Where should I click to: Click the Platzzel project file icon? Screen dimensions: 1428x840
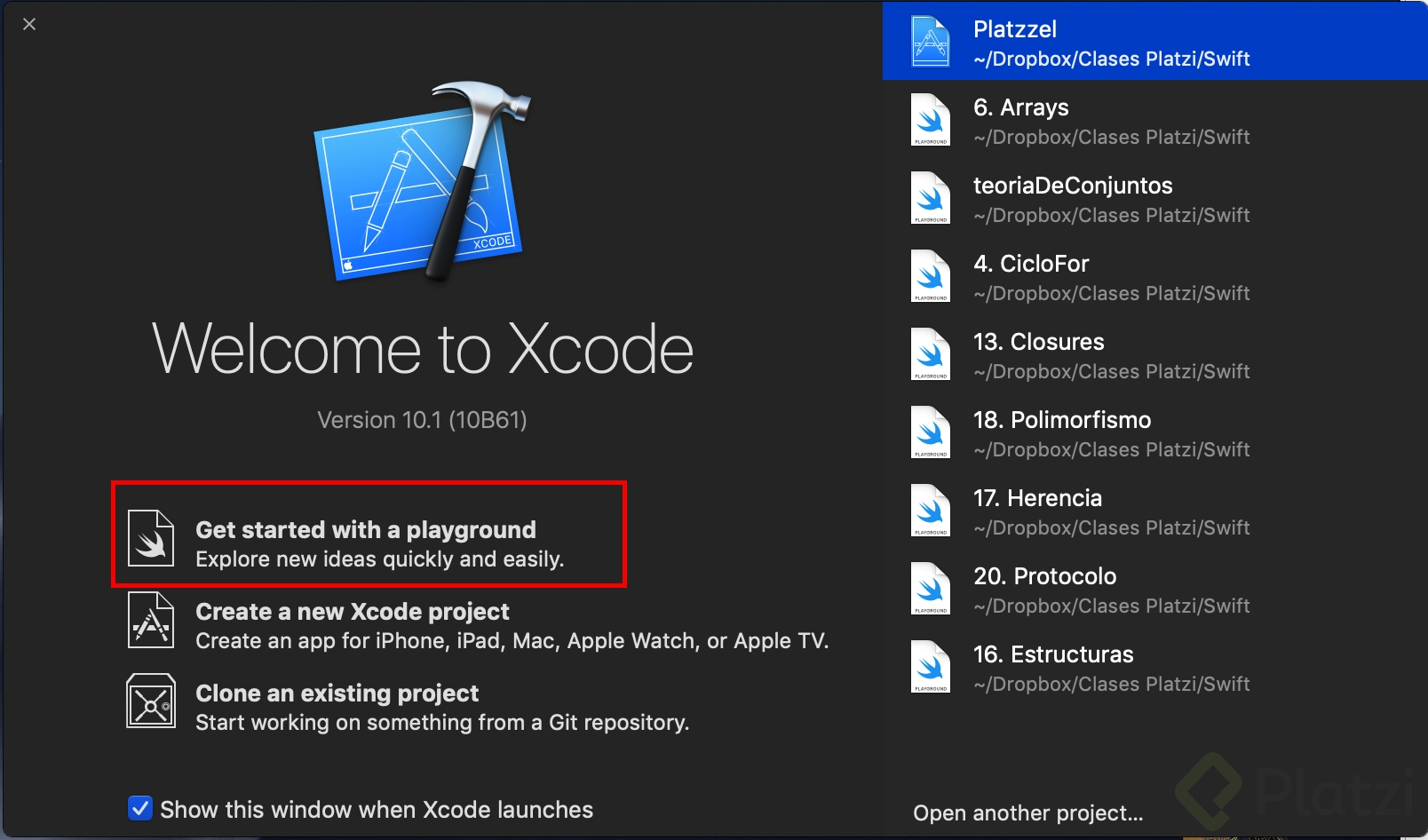(931, 42)
